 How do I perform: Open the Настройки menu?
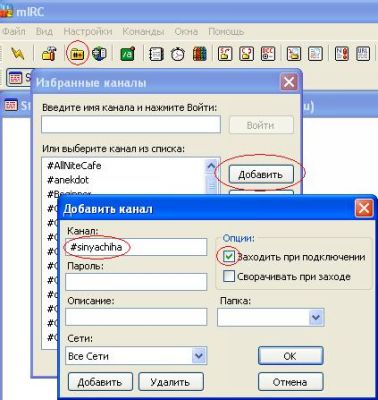(x=88, y=32)
